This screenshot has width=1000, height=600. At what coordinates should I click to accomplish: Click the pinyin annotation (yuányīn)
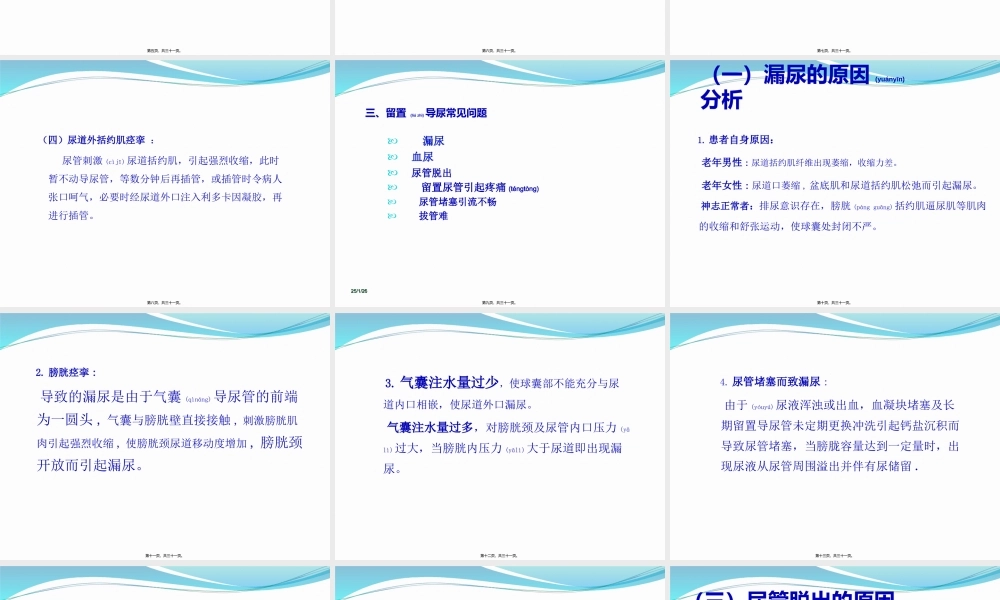click(x=889, y=79)
